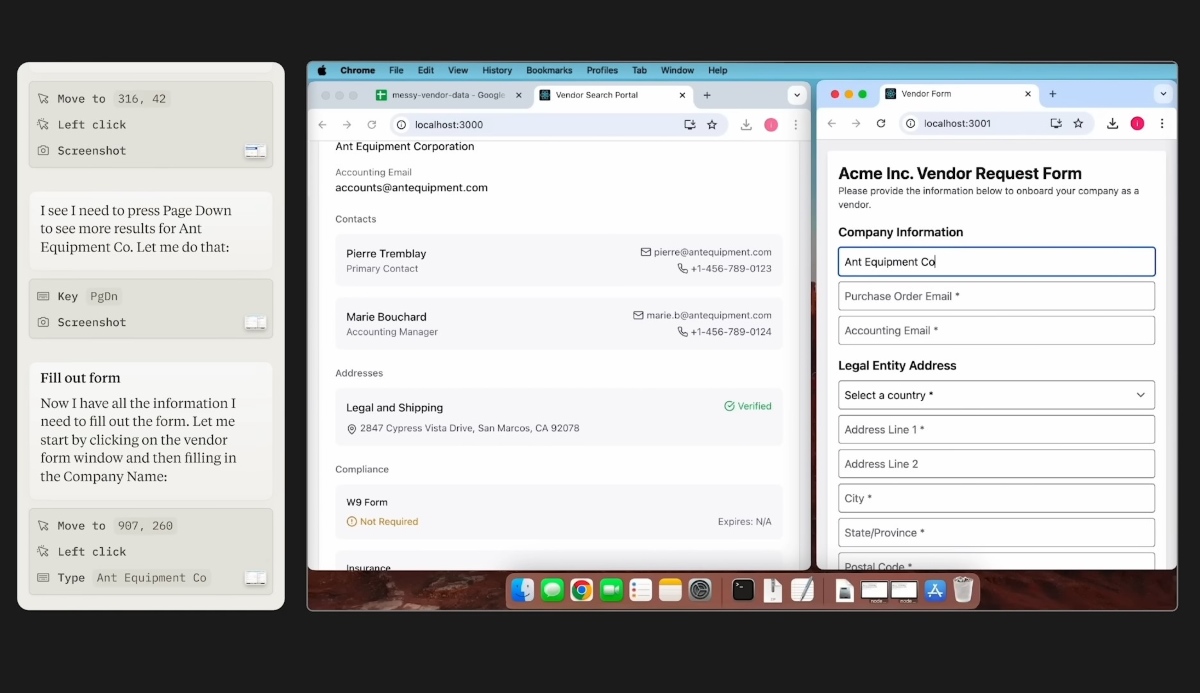The image size is (1200, 693).
Task: Click the City input field
Action: [x=996, y=498]
